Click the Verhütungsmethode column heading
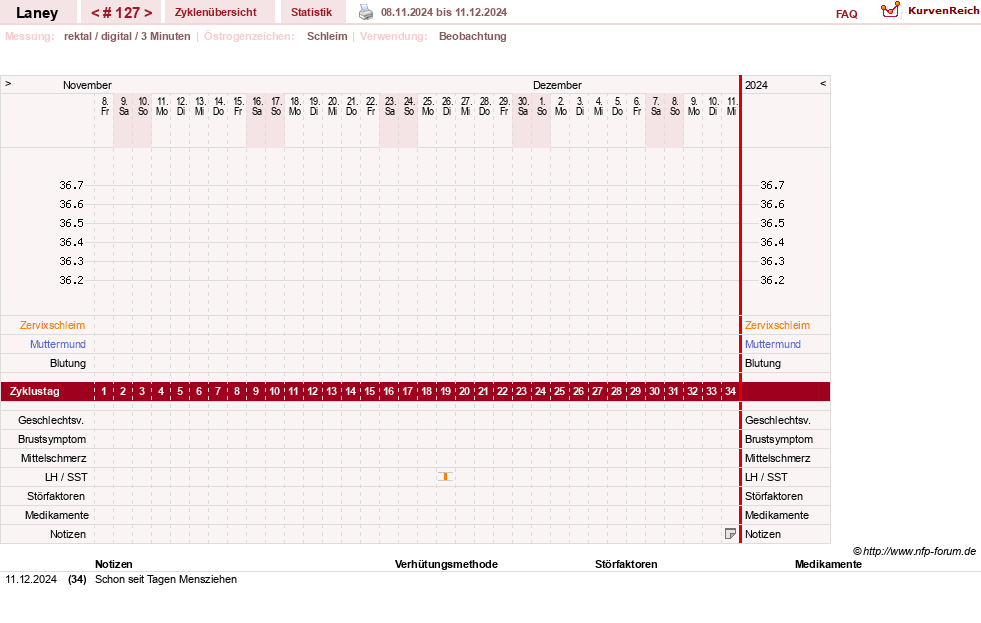 (446, 564)
